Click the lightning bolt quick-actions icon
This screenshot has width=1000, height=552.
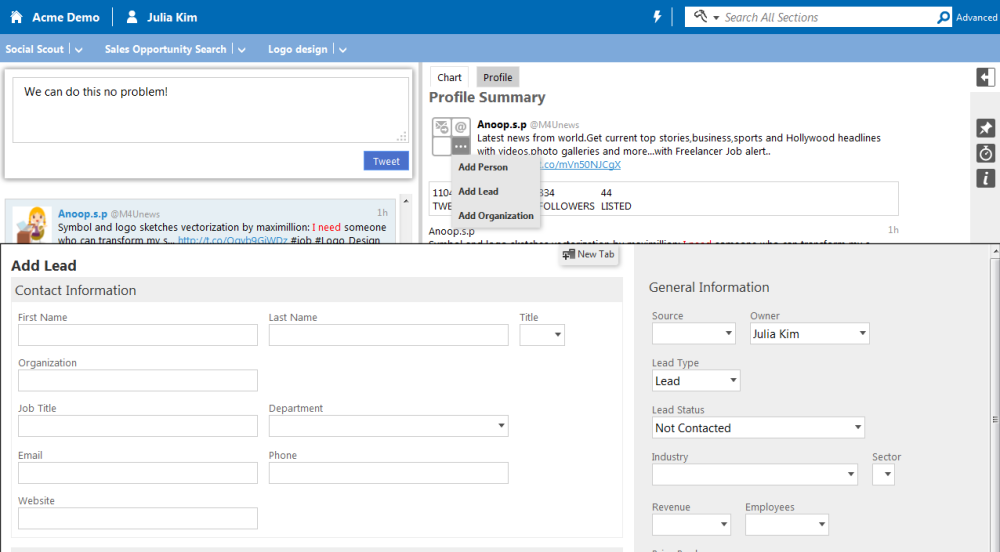[657, 17]
